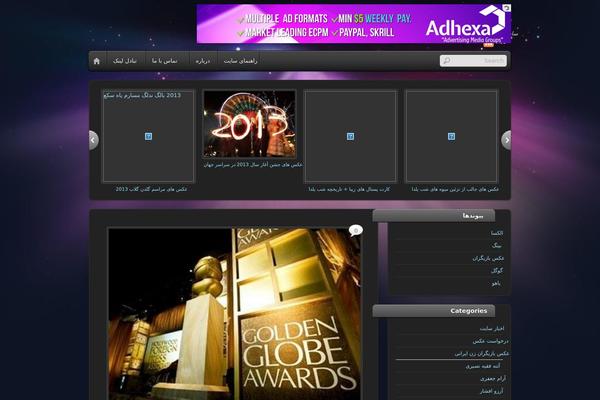The width and height of the screenshot is (600, 400).
Task: Open the 2013 fireworks thumbnail
Action: 249,124
